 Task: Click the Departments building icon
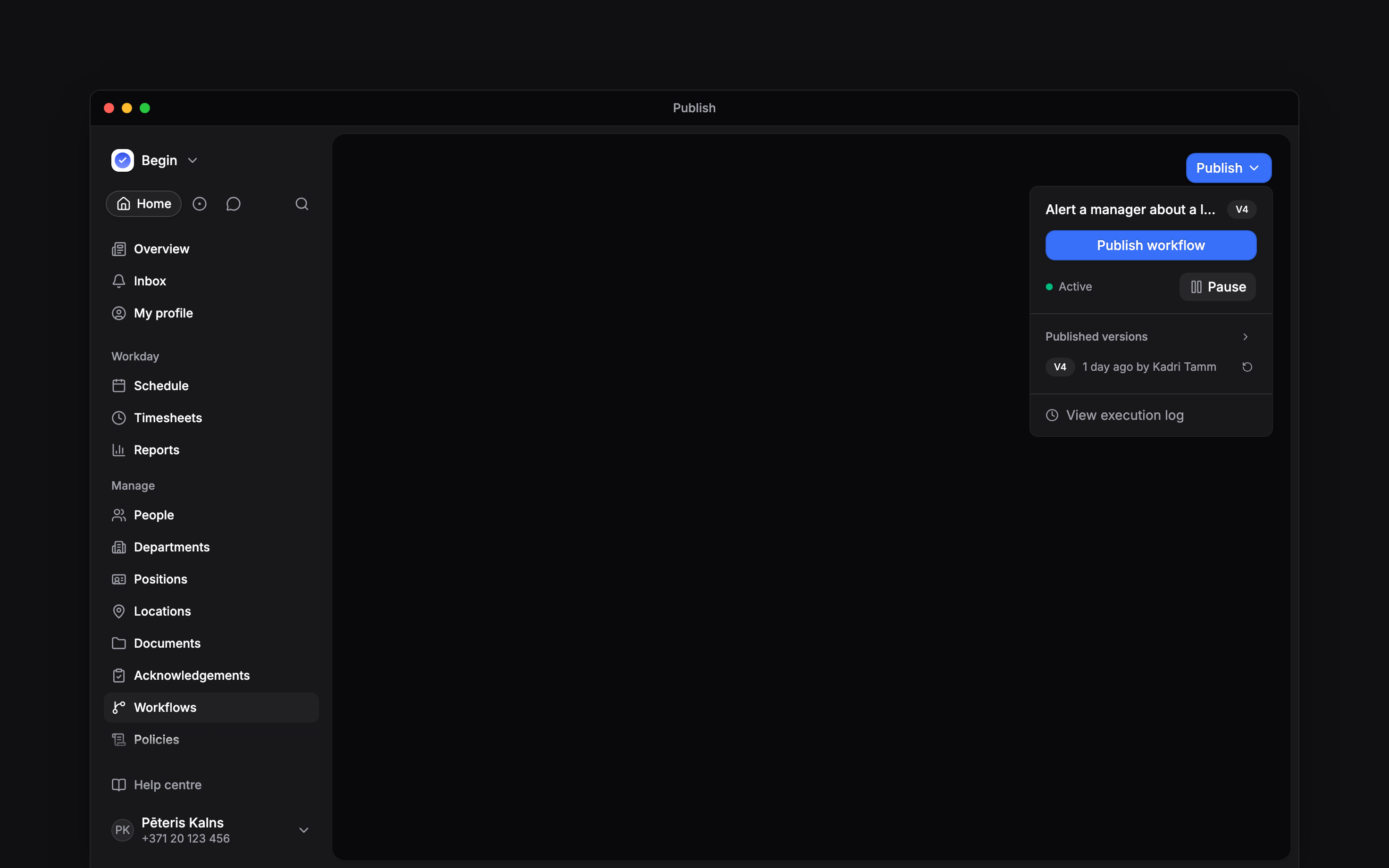[x=119, y=547]
